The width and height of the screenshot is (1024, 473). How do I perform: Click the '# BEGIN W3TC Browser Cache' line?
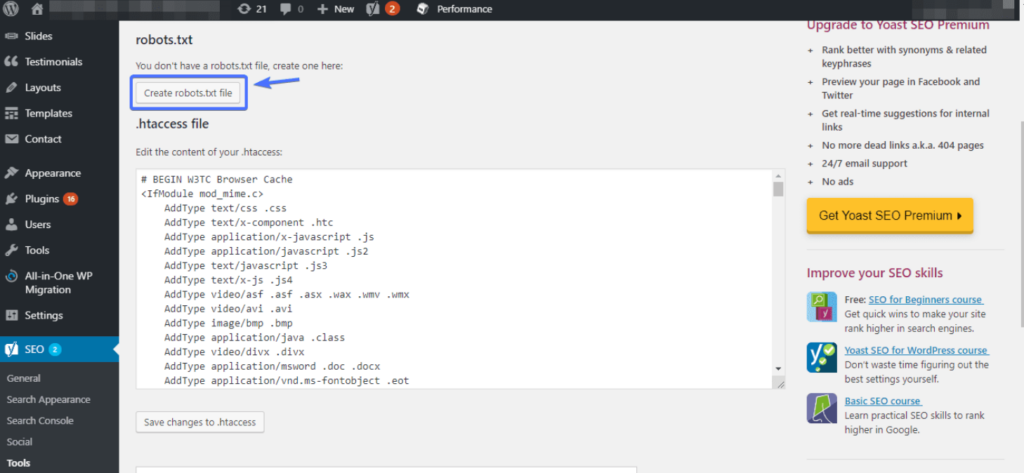click(217, 179)
